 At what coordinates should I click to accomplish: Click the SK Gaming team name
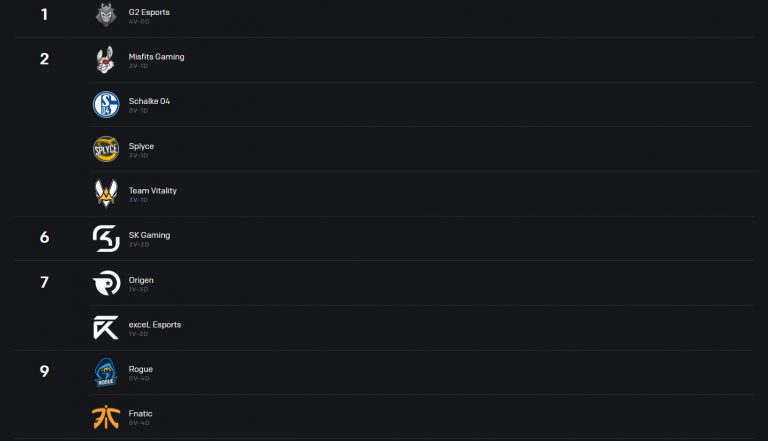tap(149, 235)
